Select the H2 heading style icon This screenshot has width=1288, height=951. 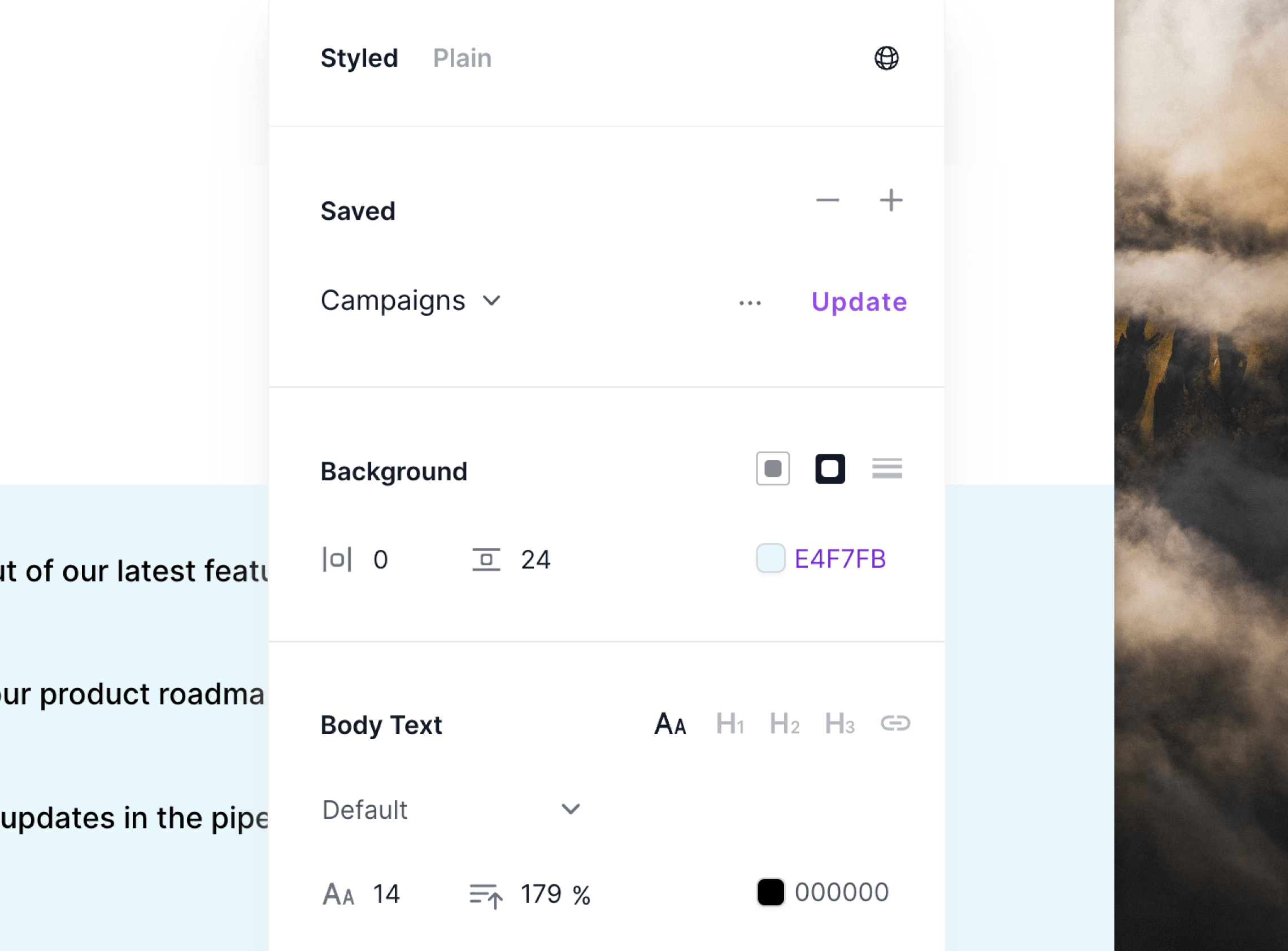click(x=785, y=724)
